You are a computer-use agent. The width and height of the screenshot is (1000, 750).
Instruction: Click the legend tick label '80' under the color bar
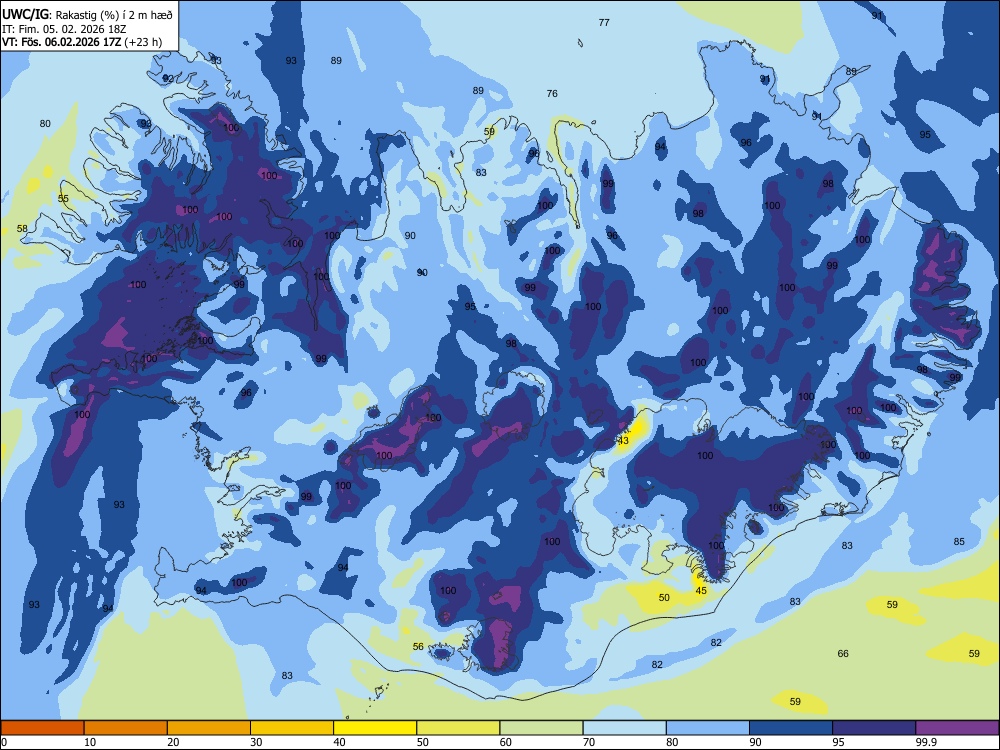click(672, 742)
